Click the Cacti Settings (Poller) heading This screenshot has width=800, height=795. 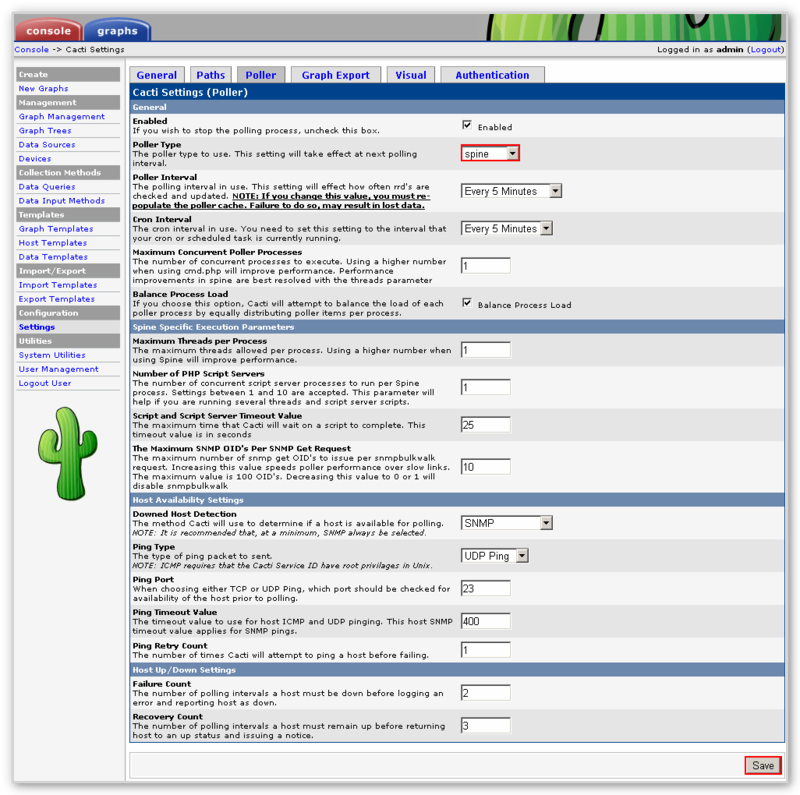coord(190,92)
